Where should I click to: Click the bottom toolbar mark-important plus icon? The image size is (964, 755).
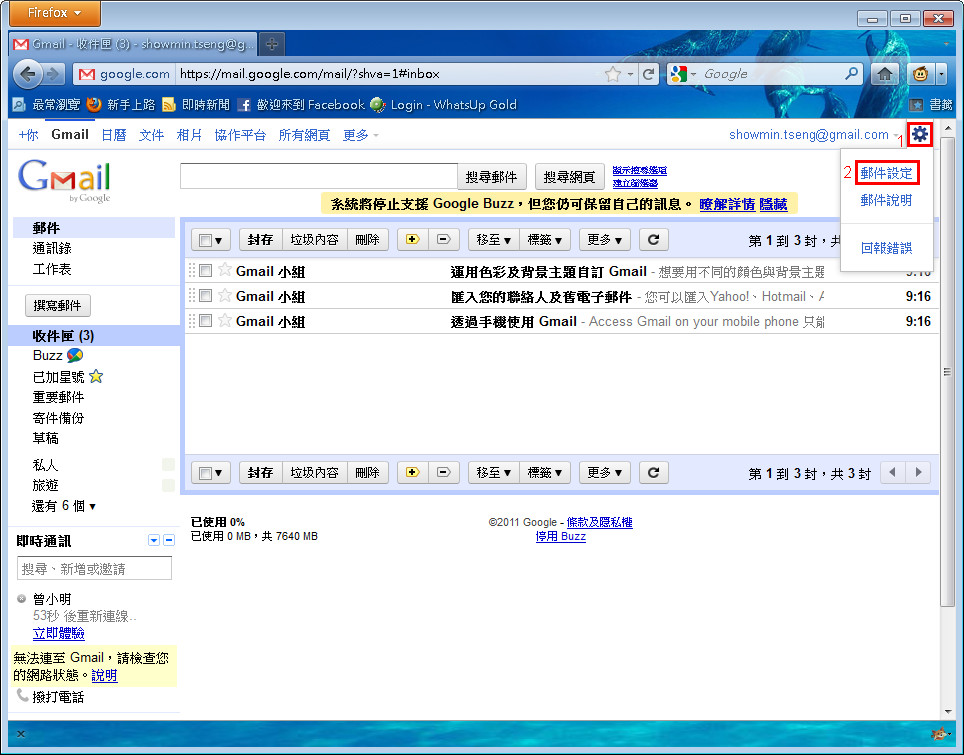(413, 472)
